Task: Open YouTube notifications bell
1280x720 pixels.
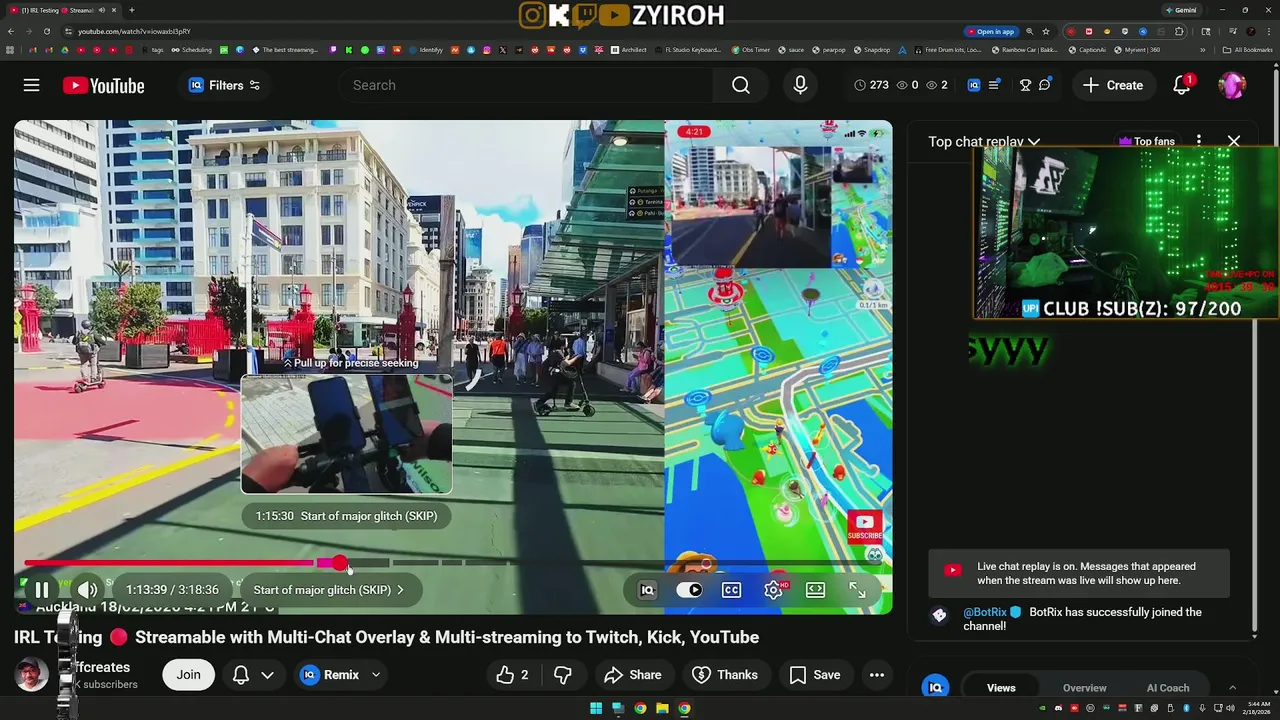Action: [1182, 85]
